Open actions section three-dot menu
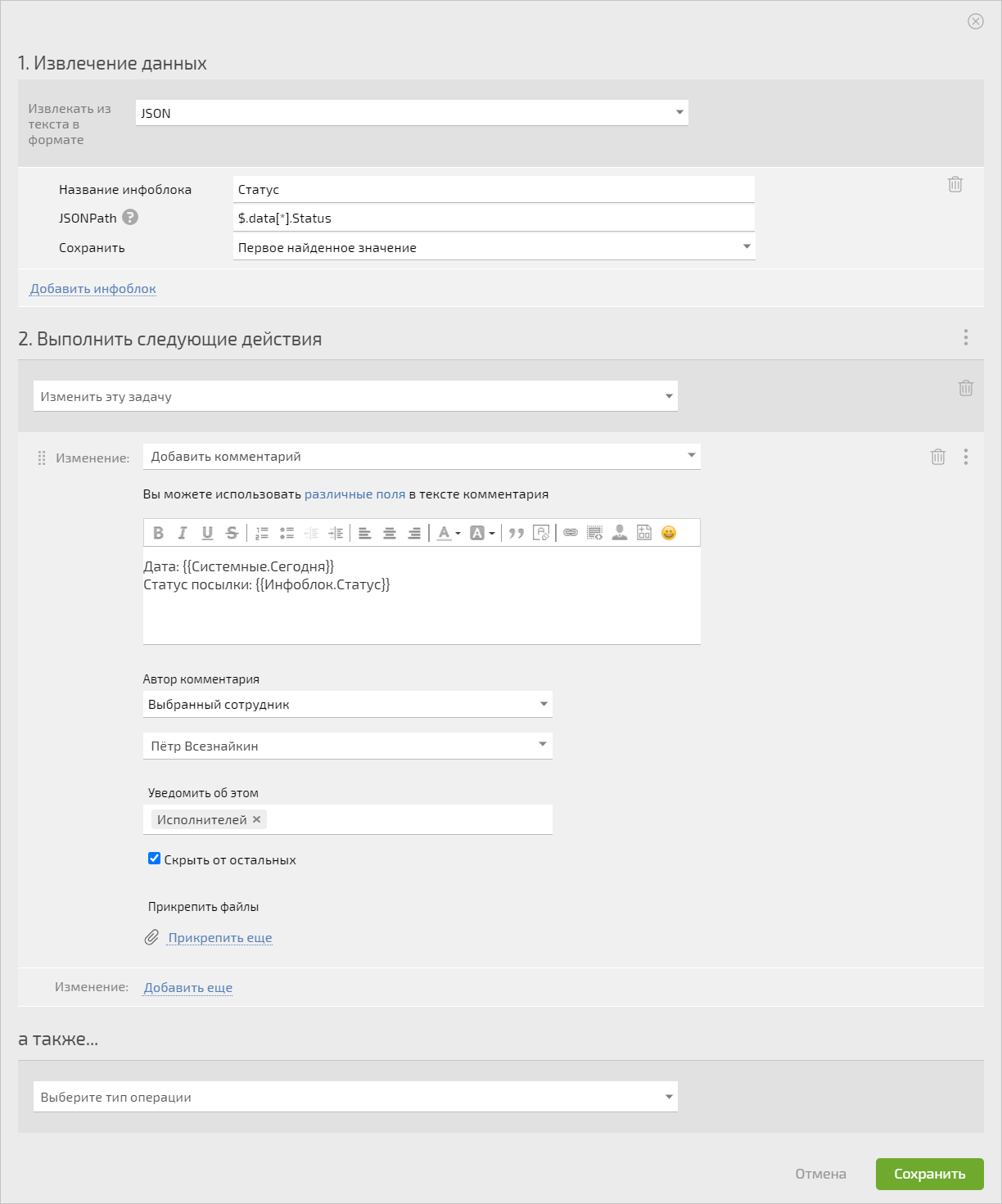 tap(966, 337)
